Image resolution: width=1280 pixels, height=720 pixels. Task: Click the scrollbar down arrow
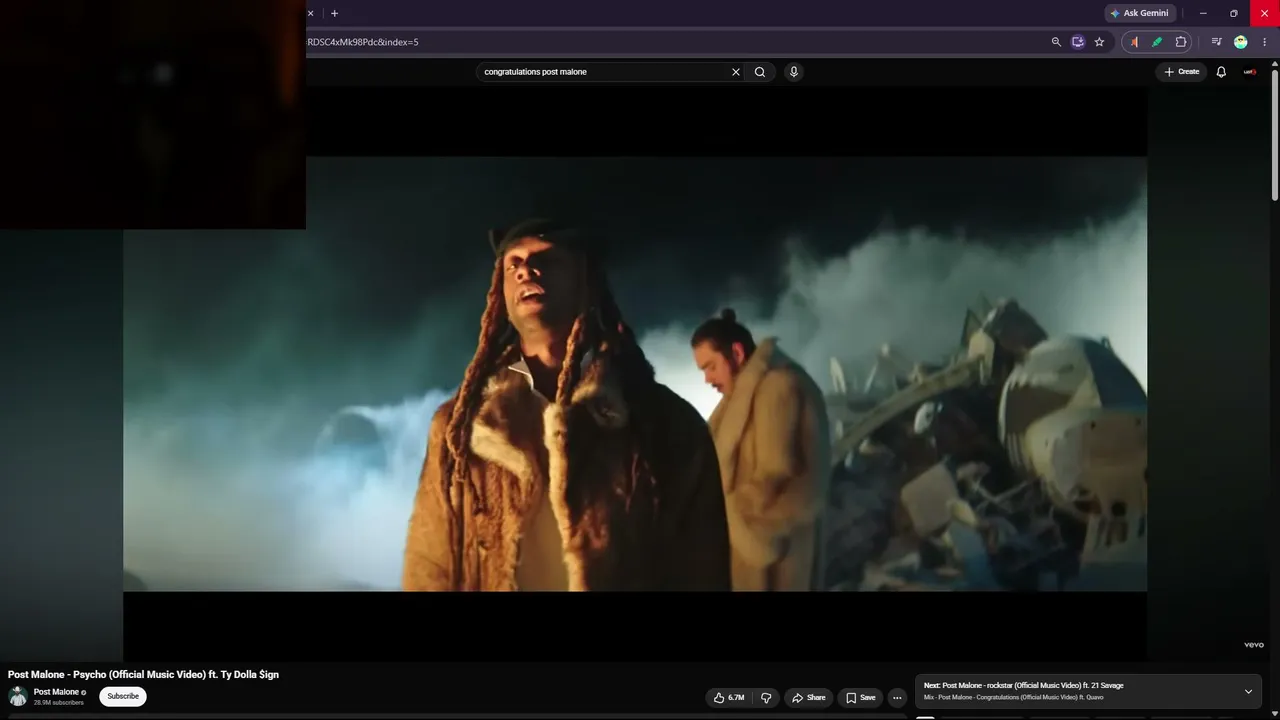click(x=1275, y=715)
